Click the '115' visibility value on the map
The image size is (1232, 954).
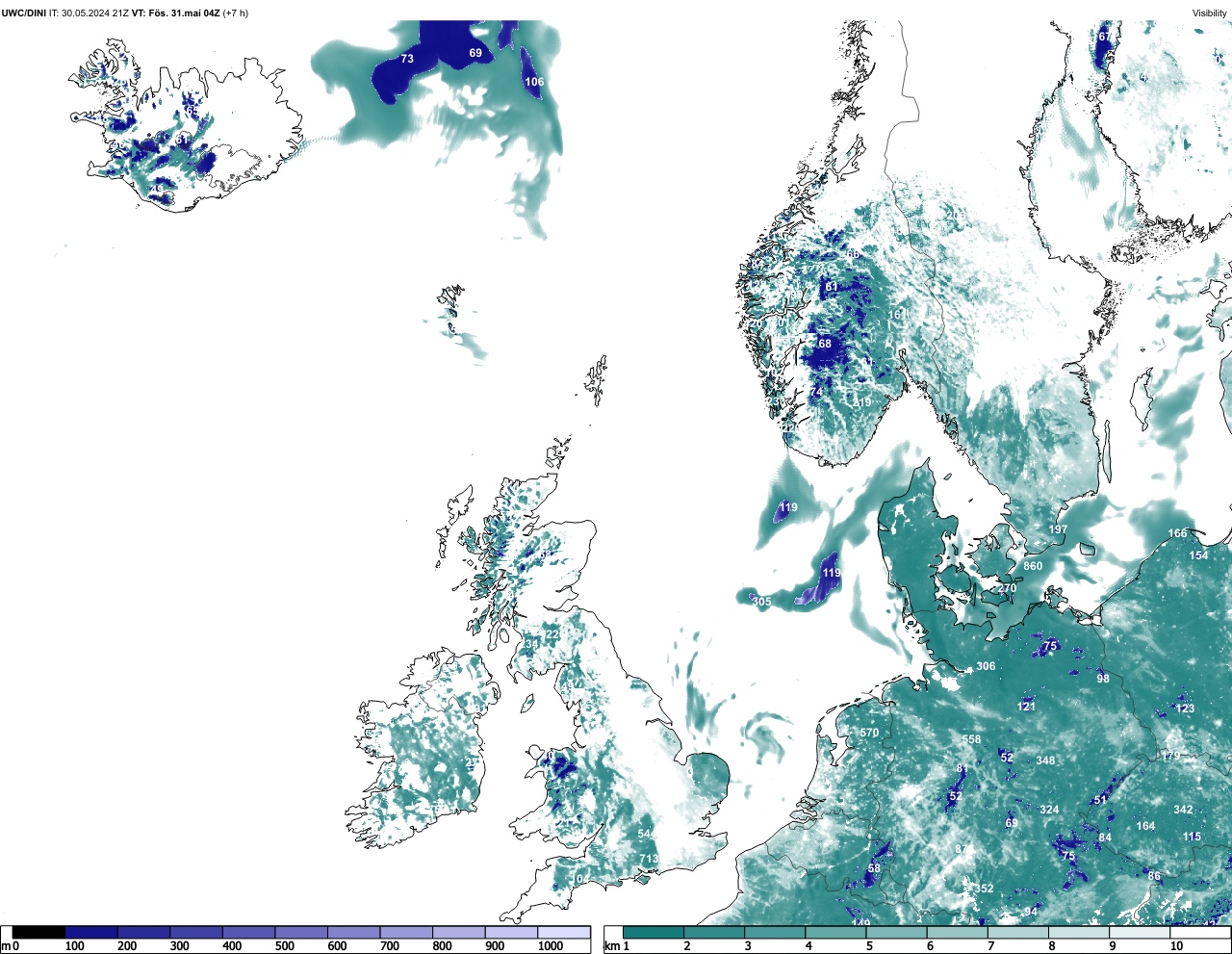click(1192, 837)
